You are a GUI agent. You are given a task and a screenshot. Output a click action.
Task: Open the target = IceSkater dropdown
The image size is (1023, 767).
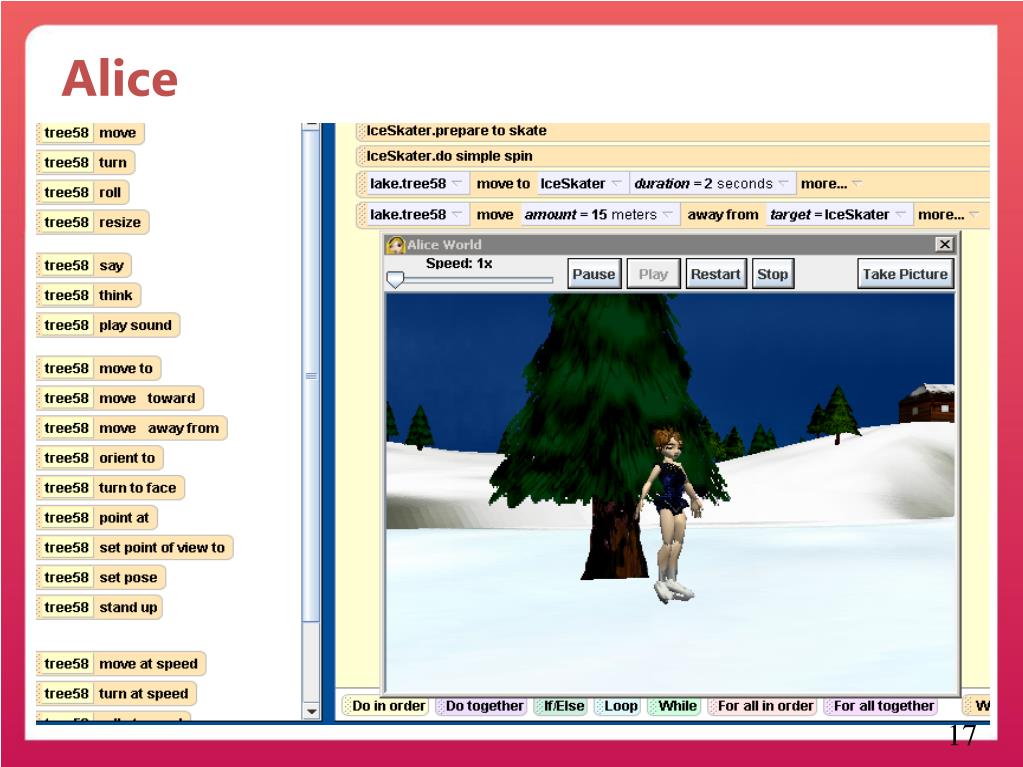click(838, 215)
